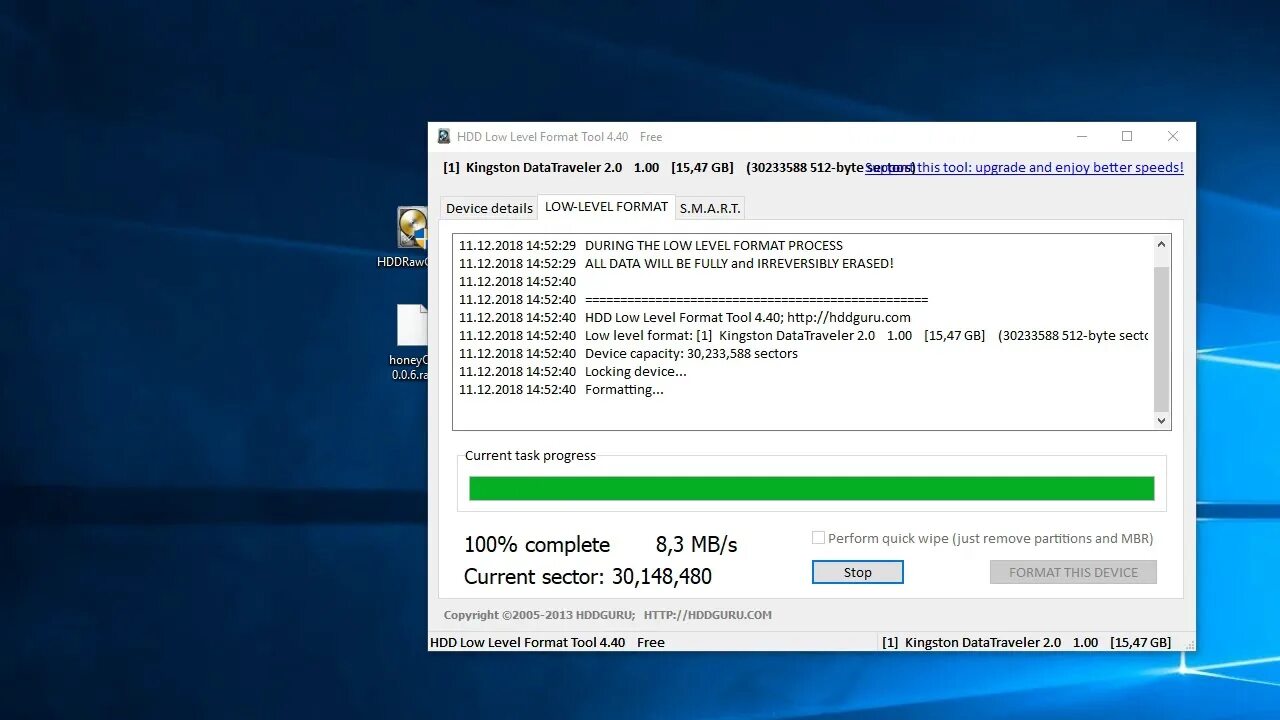Open the upgrade and enjoy better speeds link
The image size is (1280, 720).
pyautogui.click(x=1024, y=168)
